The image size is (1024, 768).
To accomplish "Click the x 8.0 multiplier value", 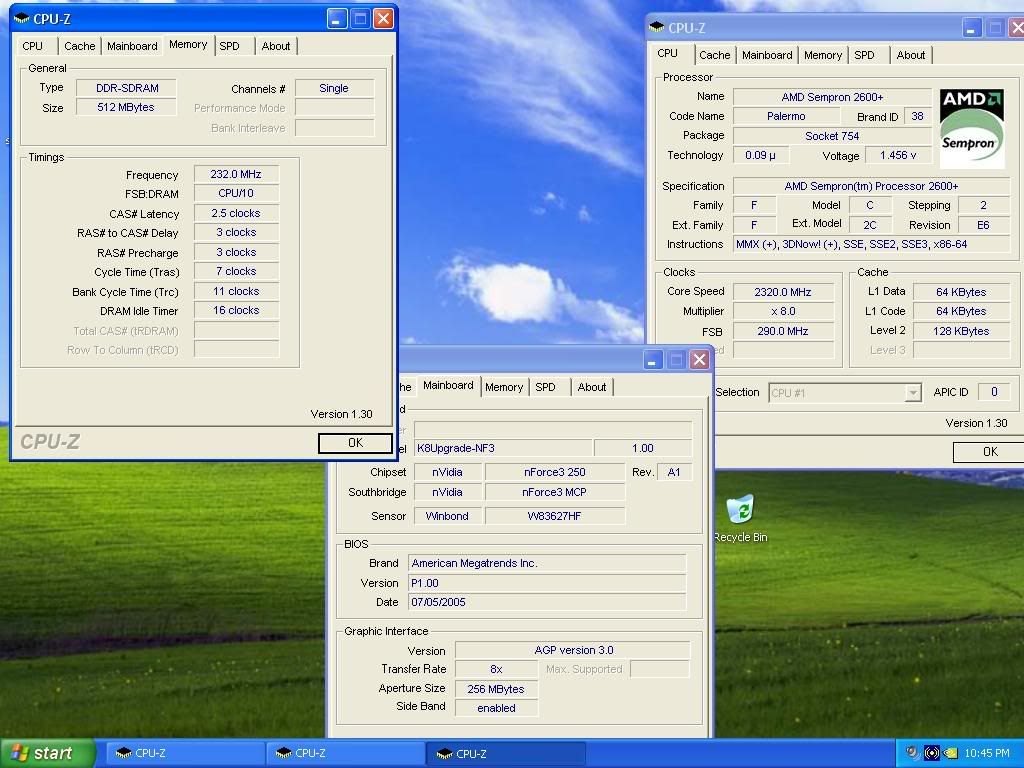I will [783, 312].
